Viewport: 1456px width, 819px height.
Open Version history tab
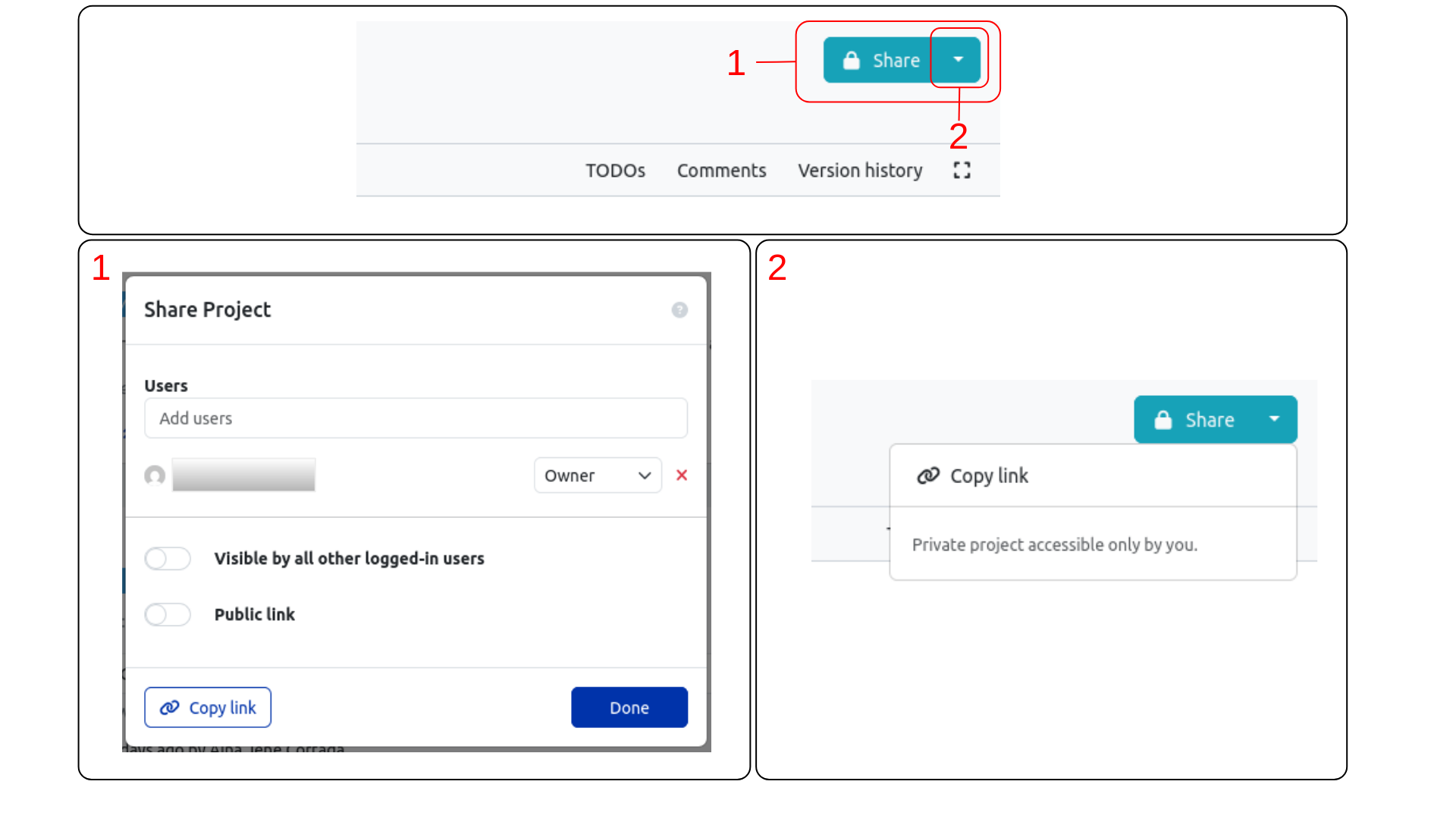[x=860, y=171]
